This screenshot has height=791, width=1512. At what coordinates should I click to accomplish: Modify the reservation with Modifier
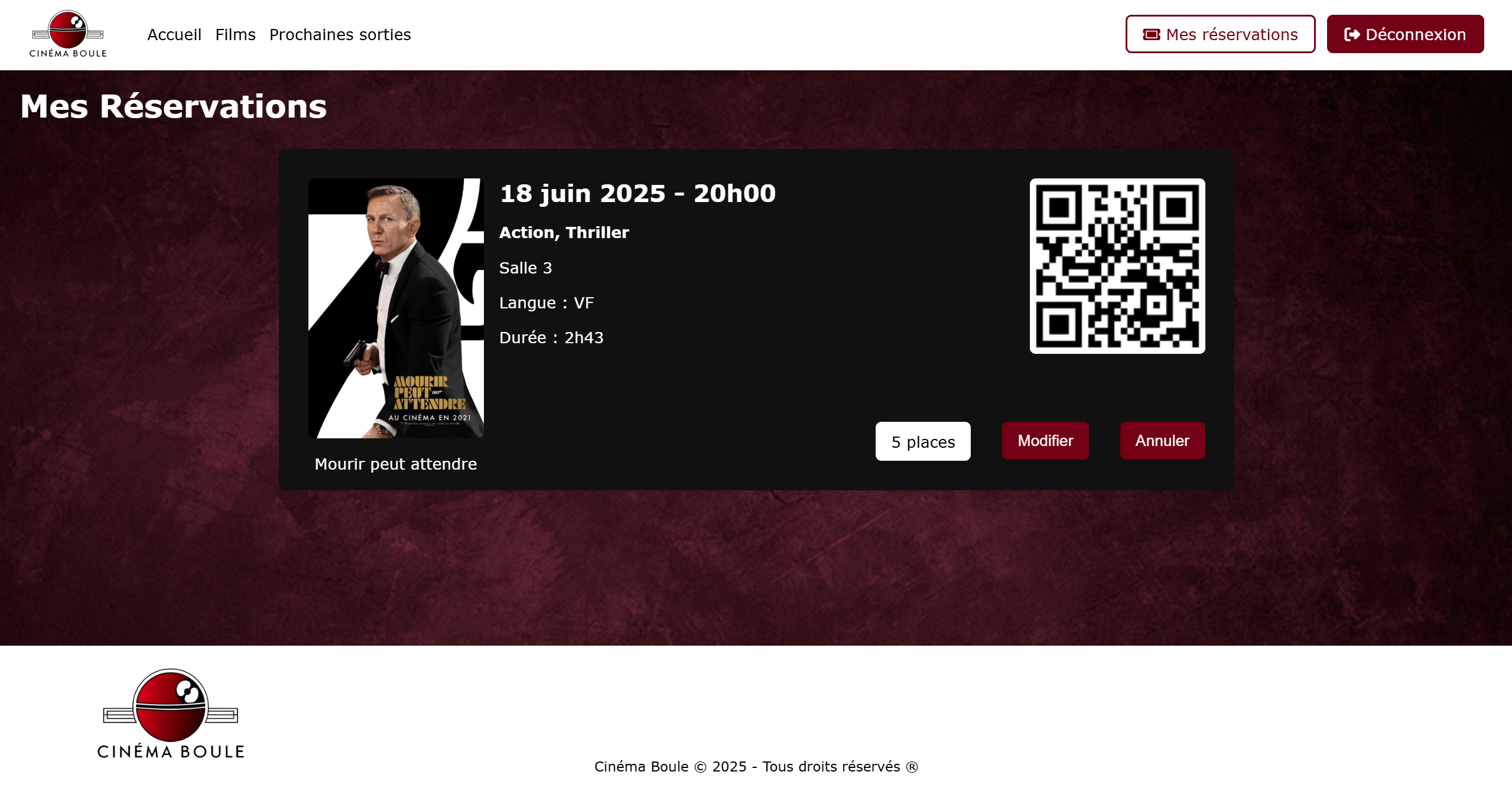(x=1045, y=441)
